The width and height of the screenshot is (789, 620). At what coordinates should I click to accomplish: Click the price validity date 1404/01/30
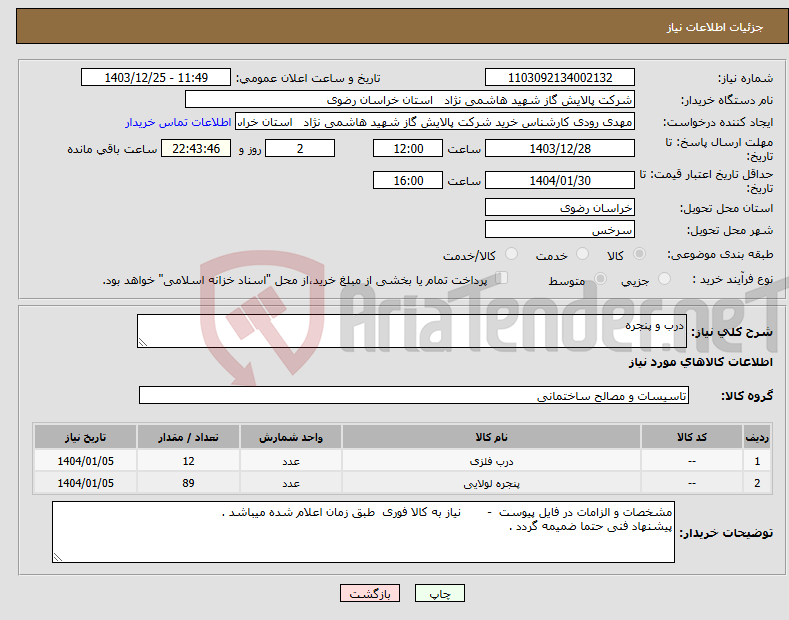click(560, 180)
